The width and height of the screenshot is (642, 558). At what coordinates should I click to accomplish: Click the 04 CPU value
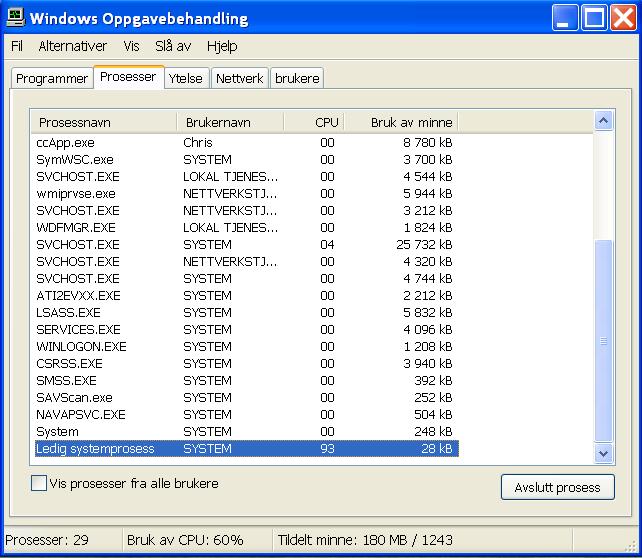(328, 244)
